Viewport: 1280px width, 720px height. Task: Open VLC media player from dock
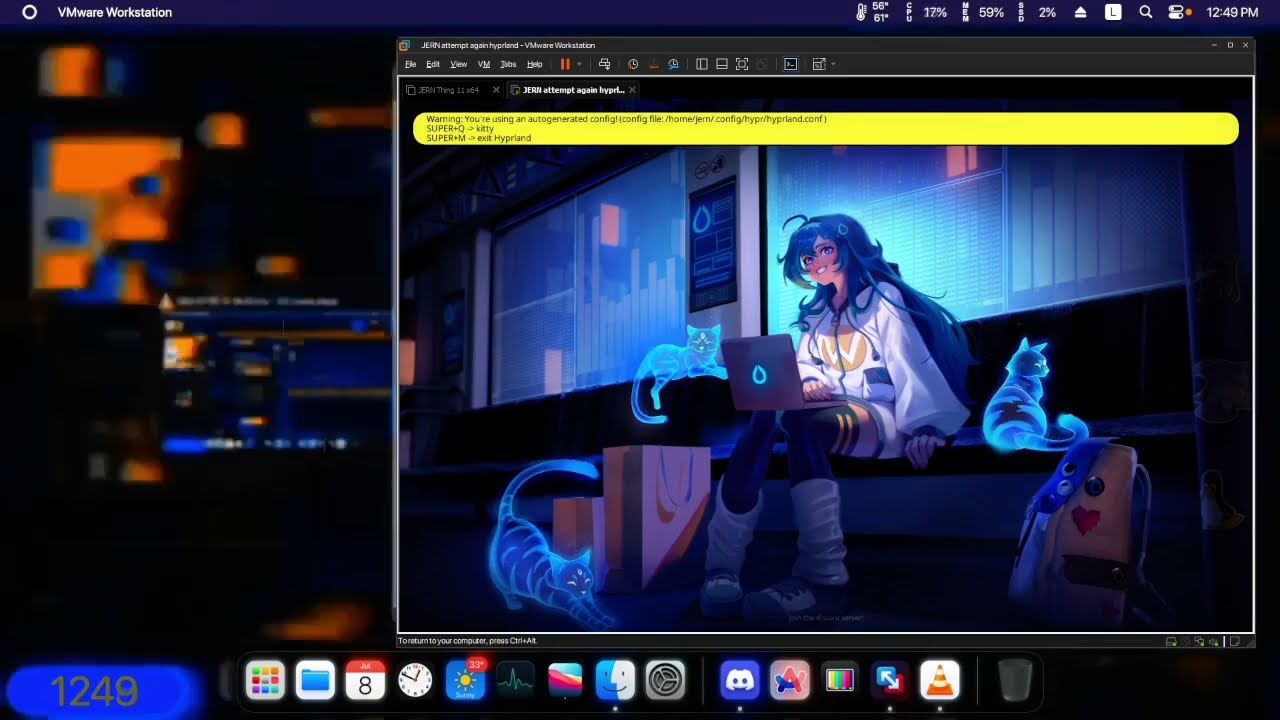click(940, 681)
